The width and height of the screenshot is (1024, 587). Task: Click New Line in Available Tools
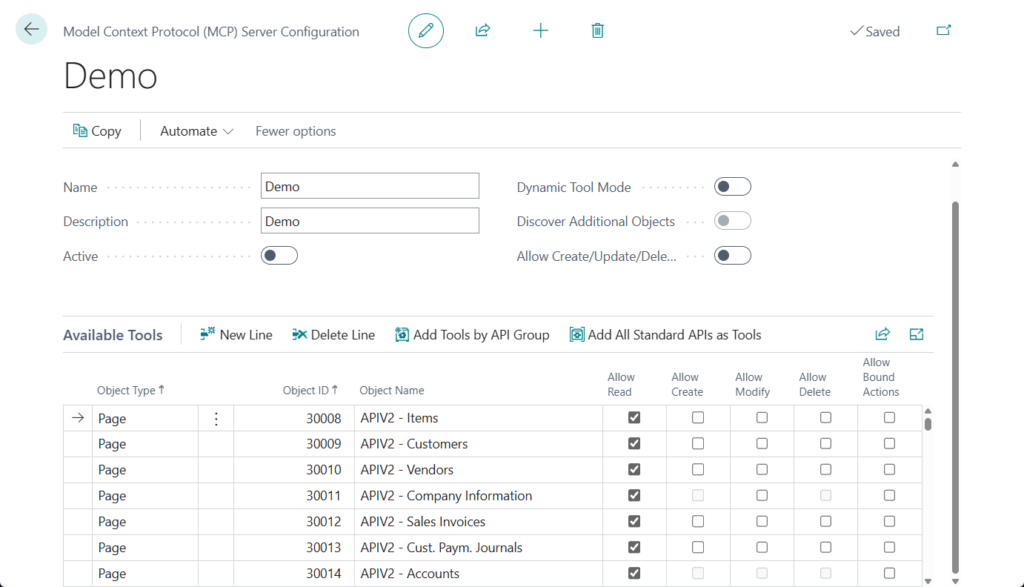(x=236, y=335)
